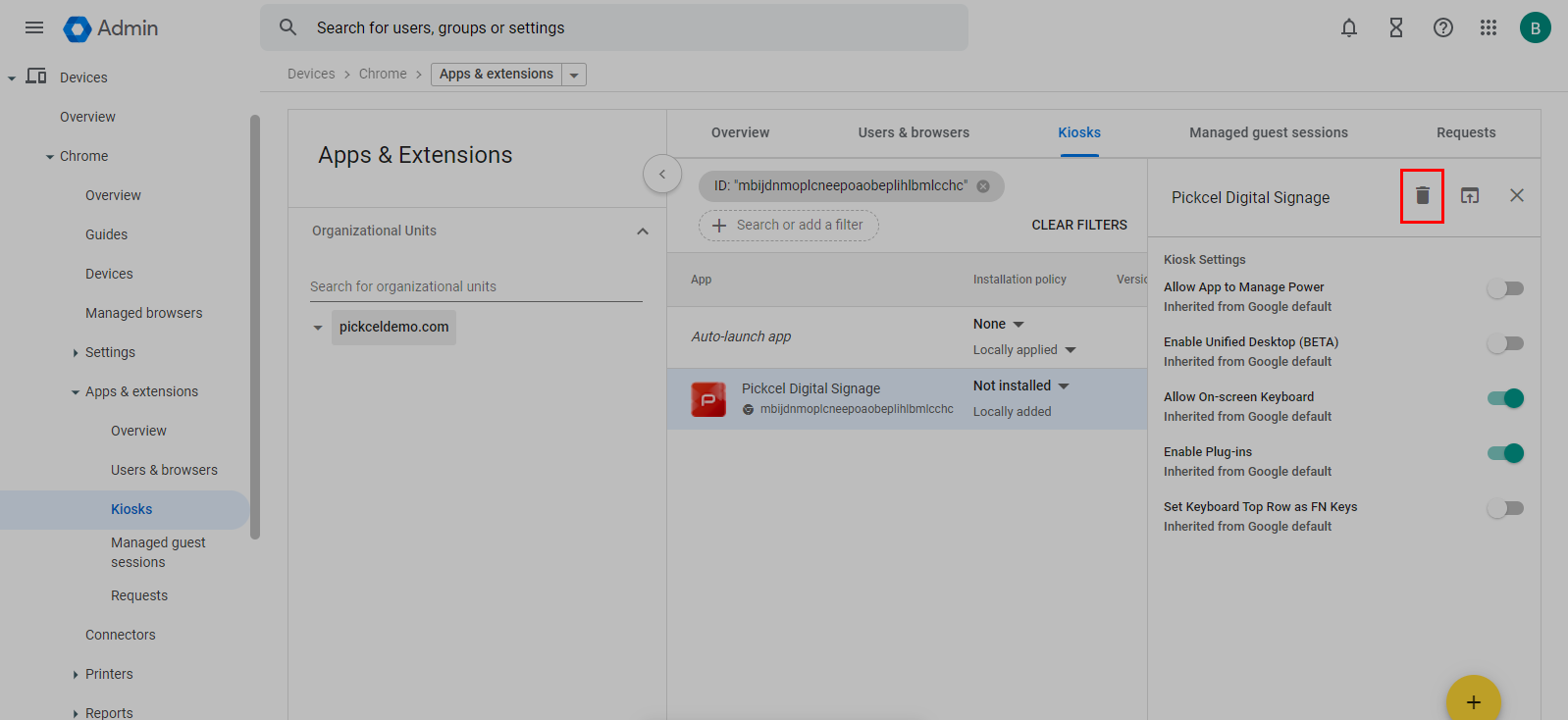Viewport: 1568px width, 720px height.
Task: Click the Google Admin logo
Action: [111, 28]
